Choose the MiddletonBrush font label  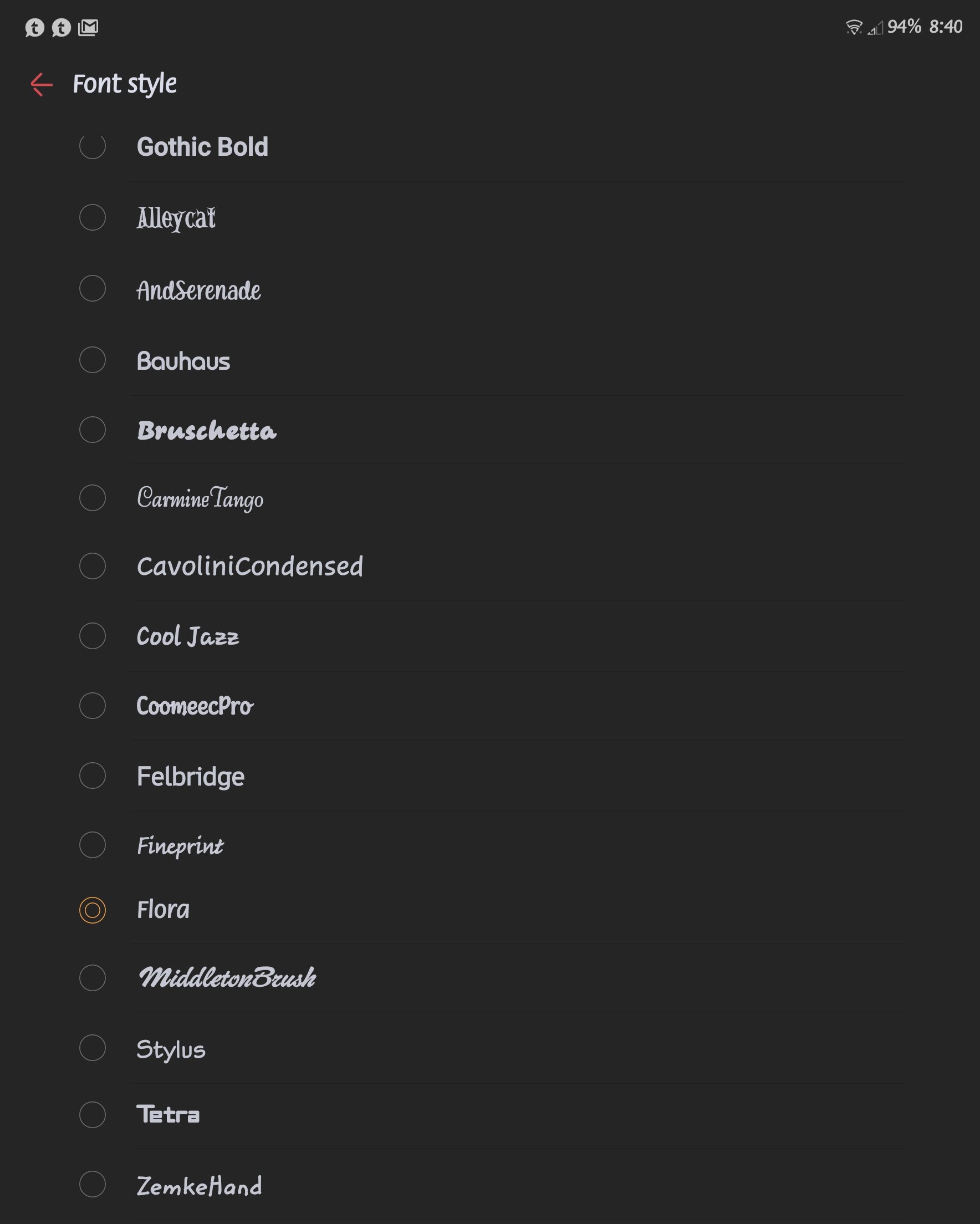coord(227,978)
